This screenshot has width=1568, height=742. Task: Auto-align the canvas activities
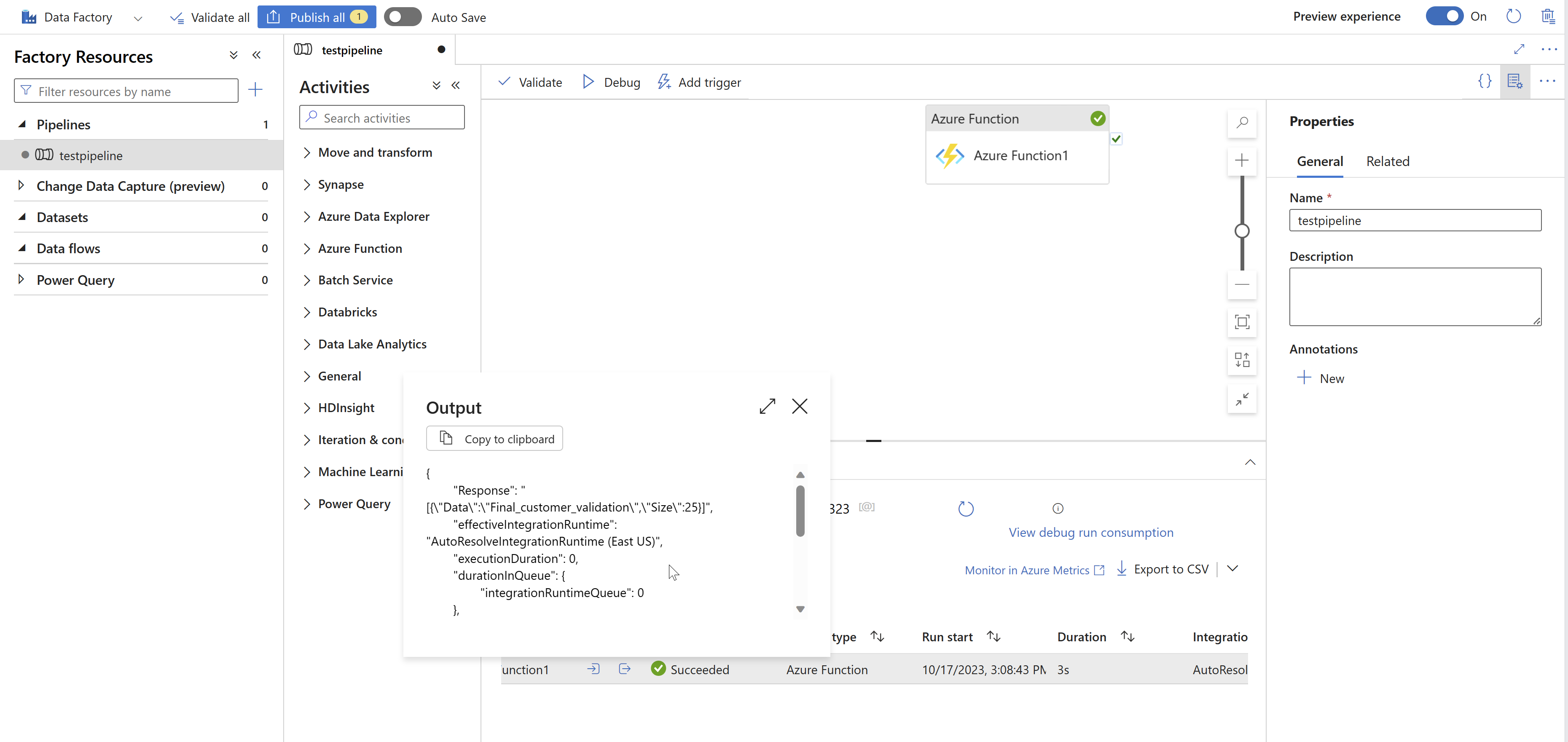(x=1242, y=360)
